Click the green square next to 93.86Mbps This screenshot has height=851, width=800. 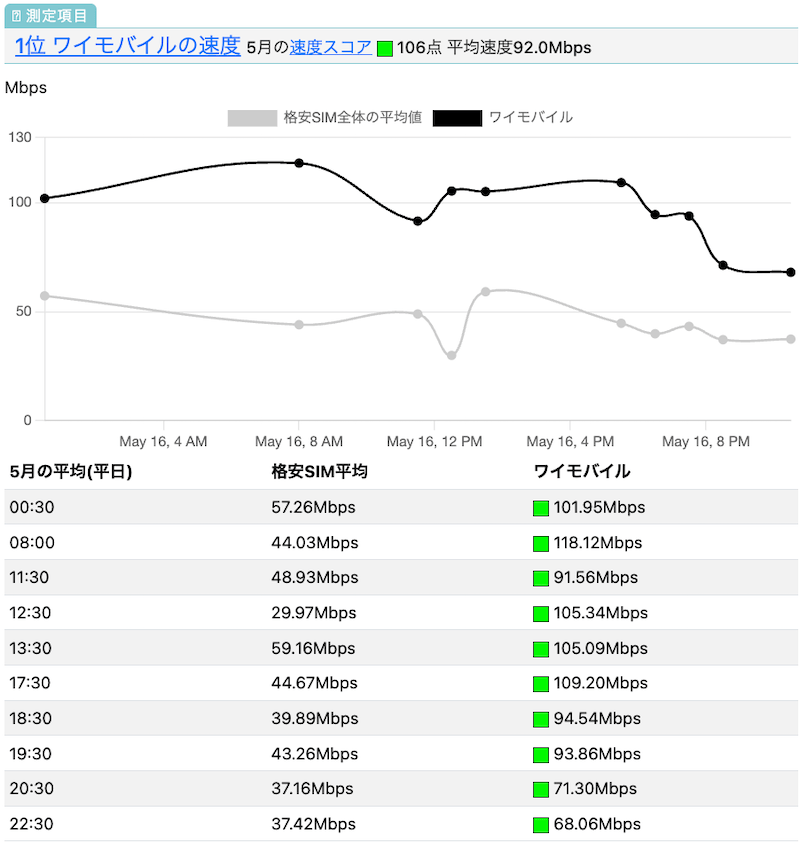pyautogui.click(x=541, y=755)
